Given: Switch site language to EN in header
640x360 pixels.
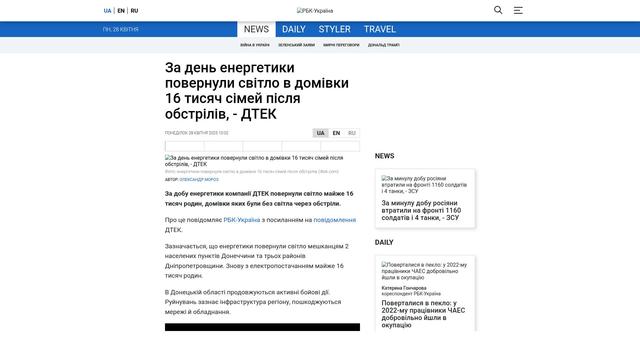Looking at the screenshot, I should click(x=121, y=11).
